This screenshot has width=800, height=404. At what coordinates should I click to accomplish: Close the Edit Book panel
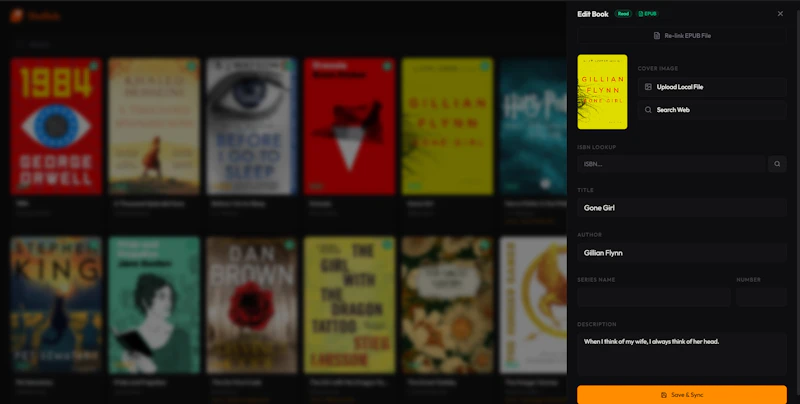780,14
